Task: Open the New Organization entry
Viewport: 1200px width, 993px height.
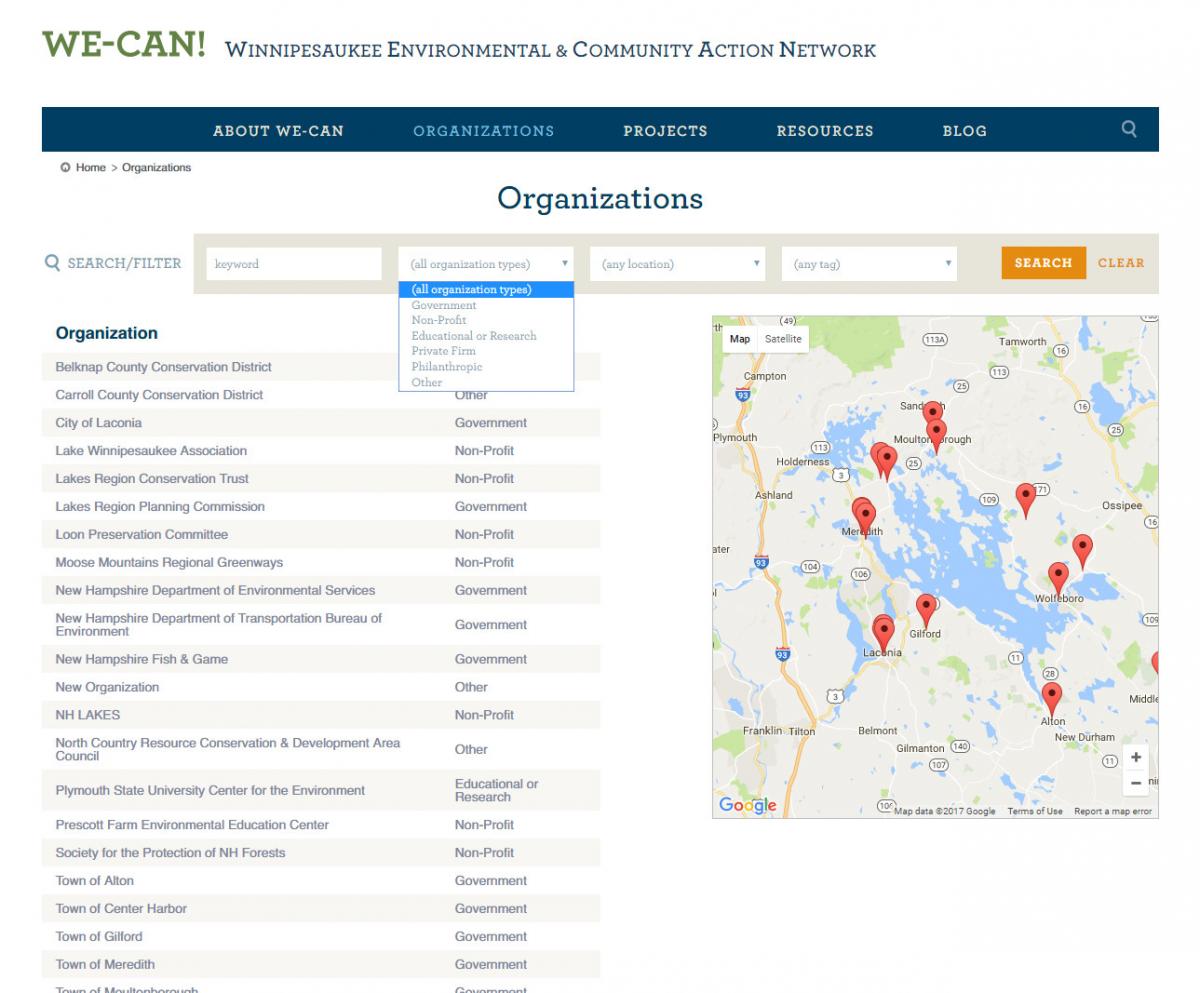Action: coord(107,687)
